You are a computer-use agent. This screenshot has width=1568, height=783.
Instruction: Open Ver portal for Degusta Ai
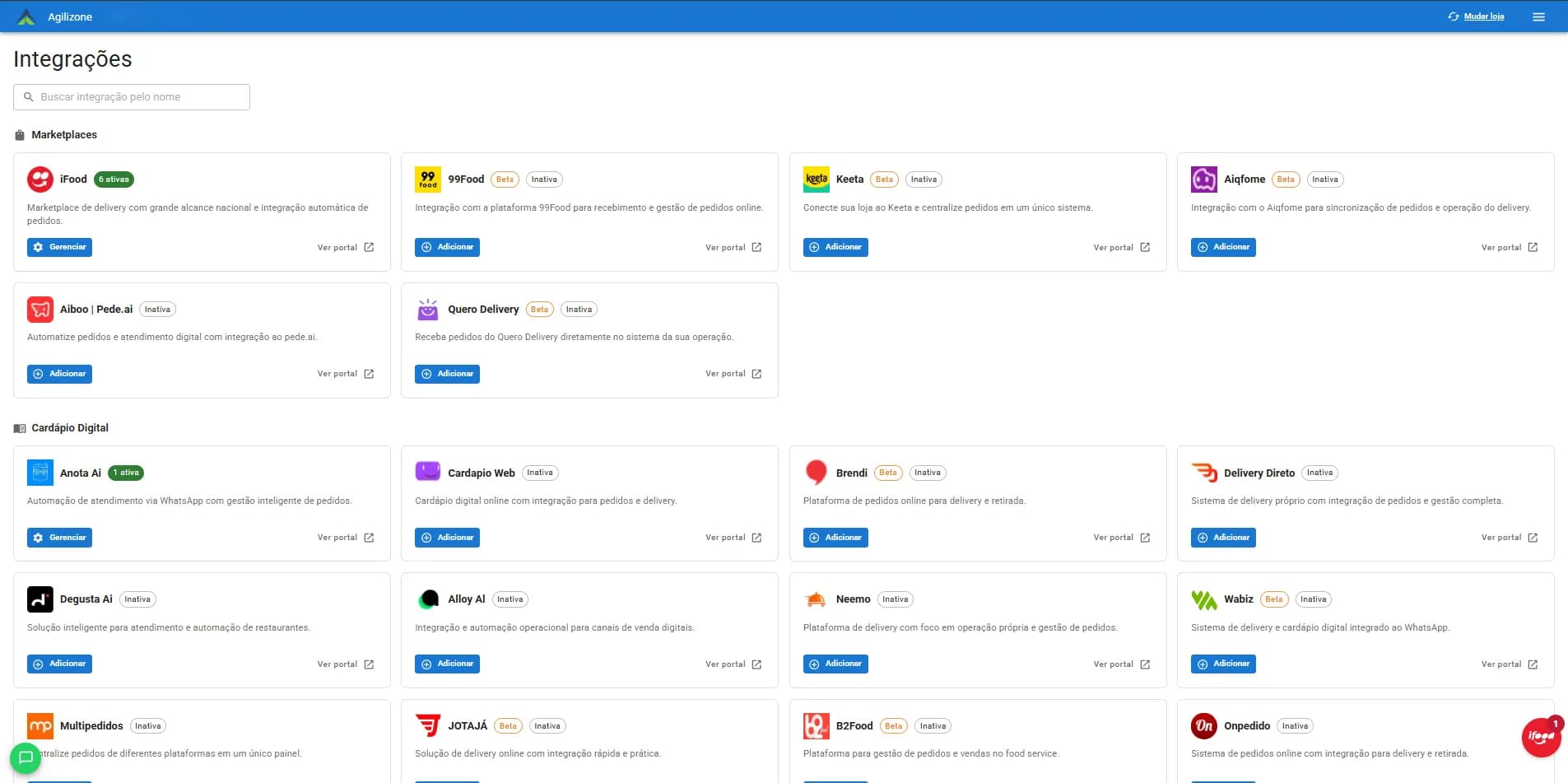coord(346,664)
